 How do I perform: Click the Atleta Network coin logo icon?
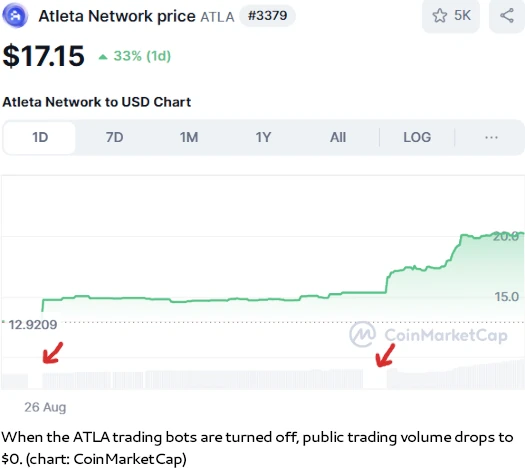pos(15,16)
